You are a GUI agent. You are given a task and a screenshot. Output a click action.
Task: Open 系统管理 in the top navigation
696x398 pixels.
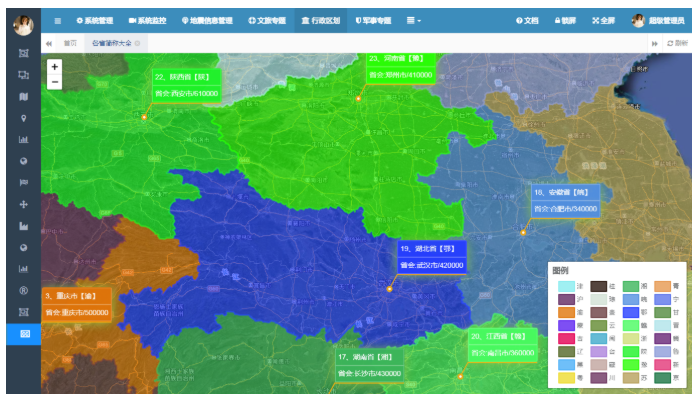point(95,21)
